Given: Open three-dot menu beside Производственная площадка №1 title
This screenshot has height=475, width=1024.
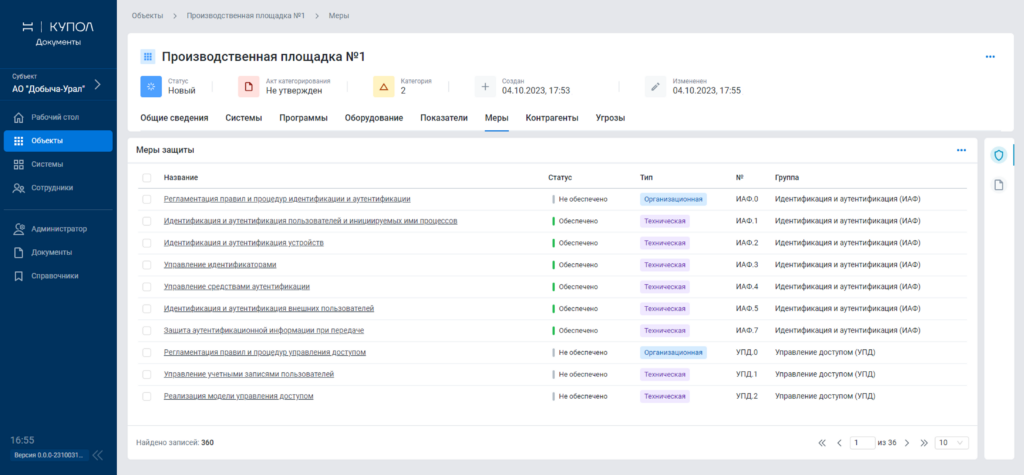Looking at the screenshot, I should pos(990,57).
